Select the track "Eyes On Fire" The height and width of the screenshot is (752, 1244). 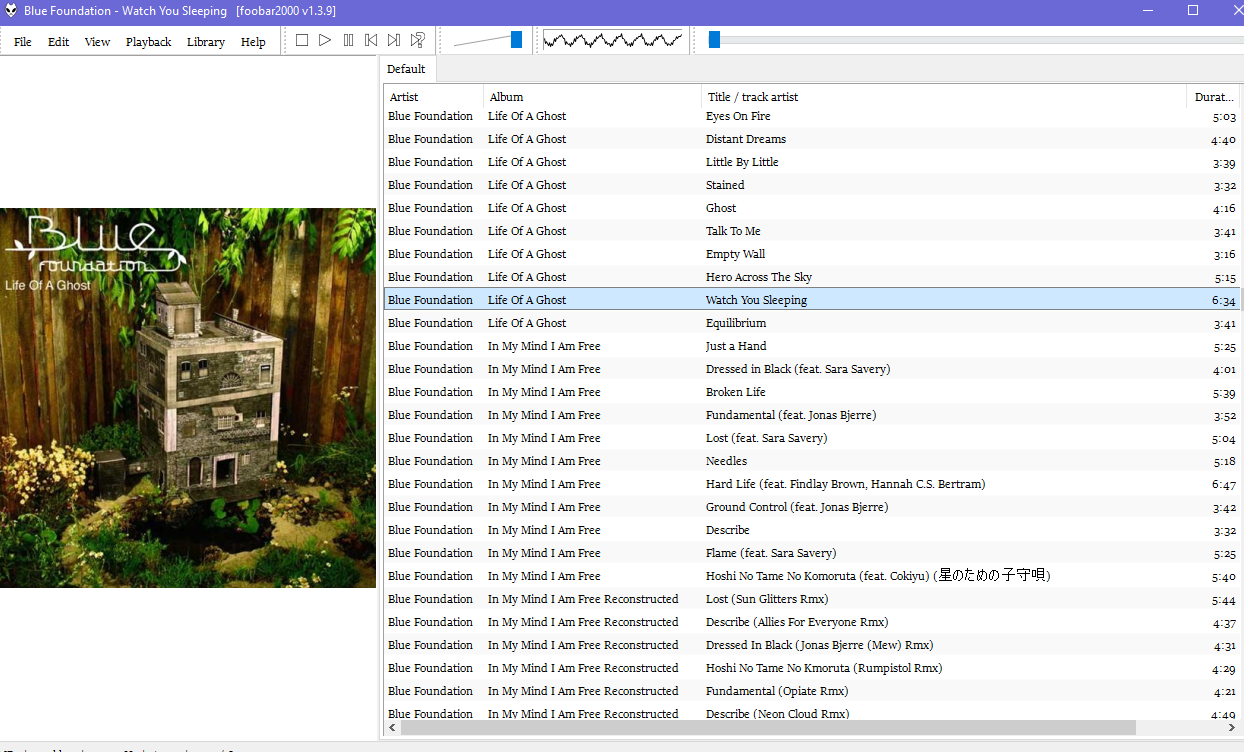tap(738, 116)
